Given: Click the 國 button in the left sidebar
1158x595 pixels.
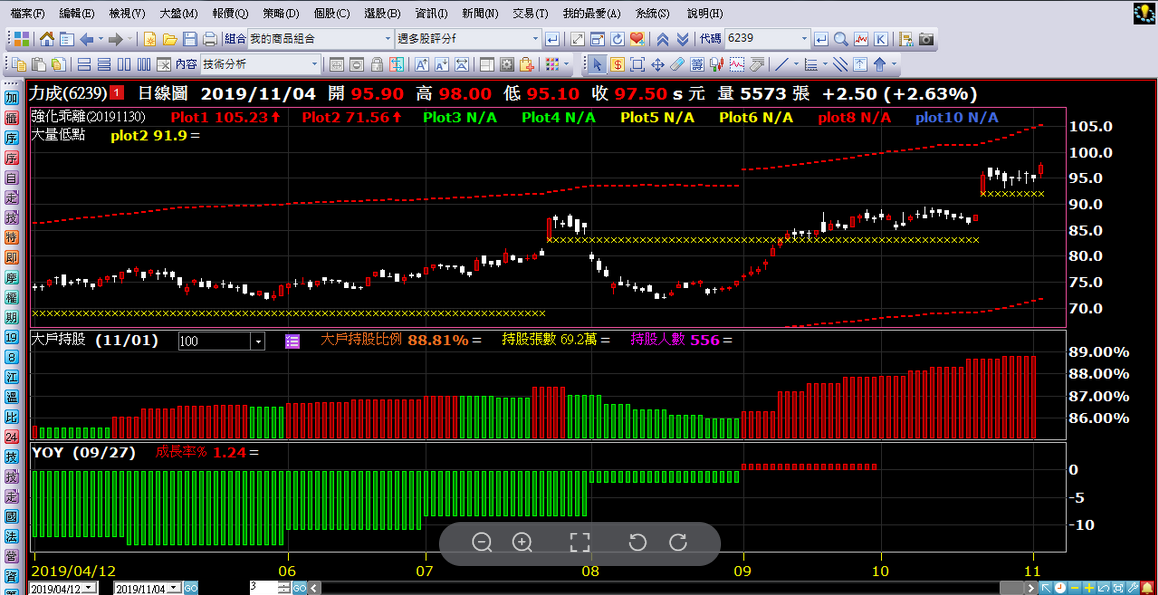Looking at the screenshot, I should pyautogui.click(x=10, y=517).
